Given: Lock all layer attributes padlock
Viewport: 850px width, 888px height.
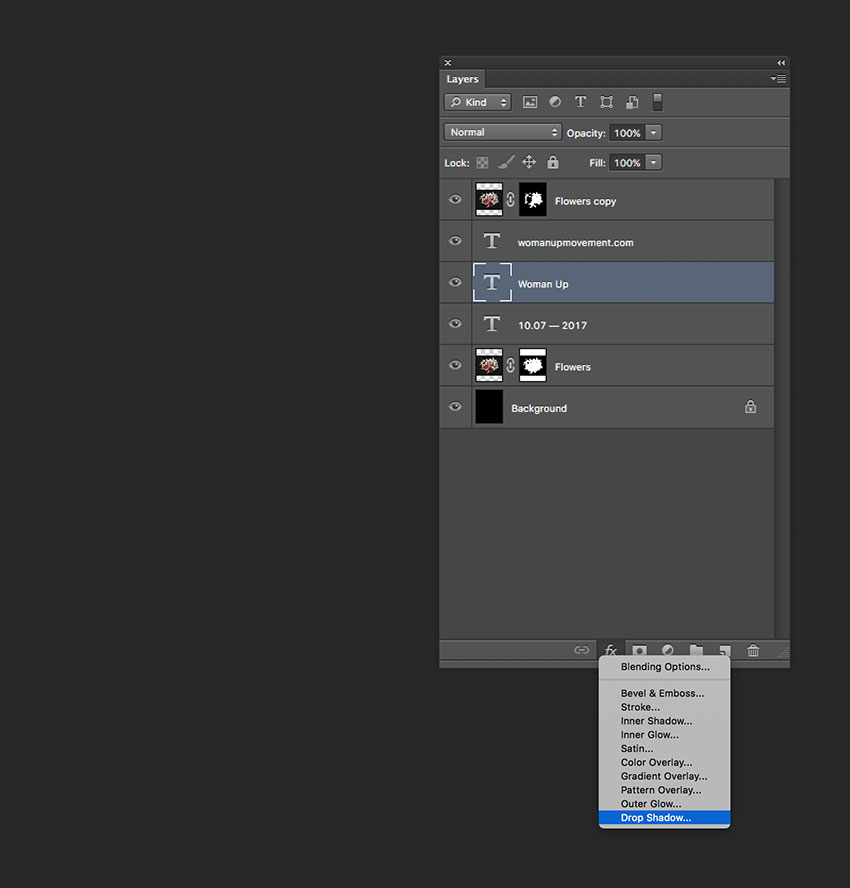Looking at the screenshot, I should tap(553, 163).
